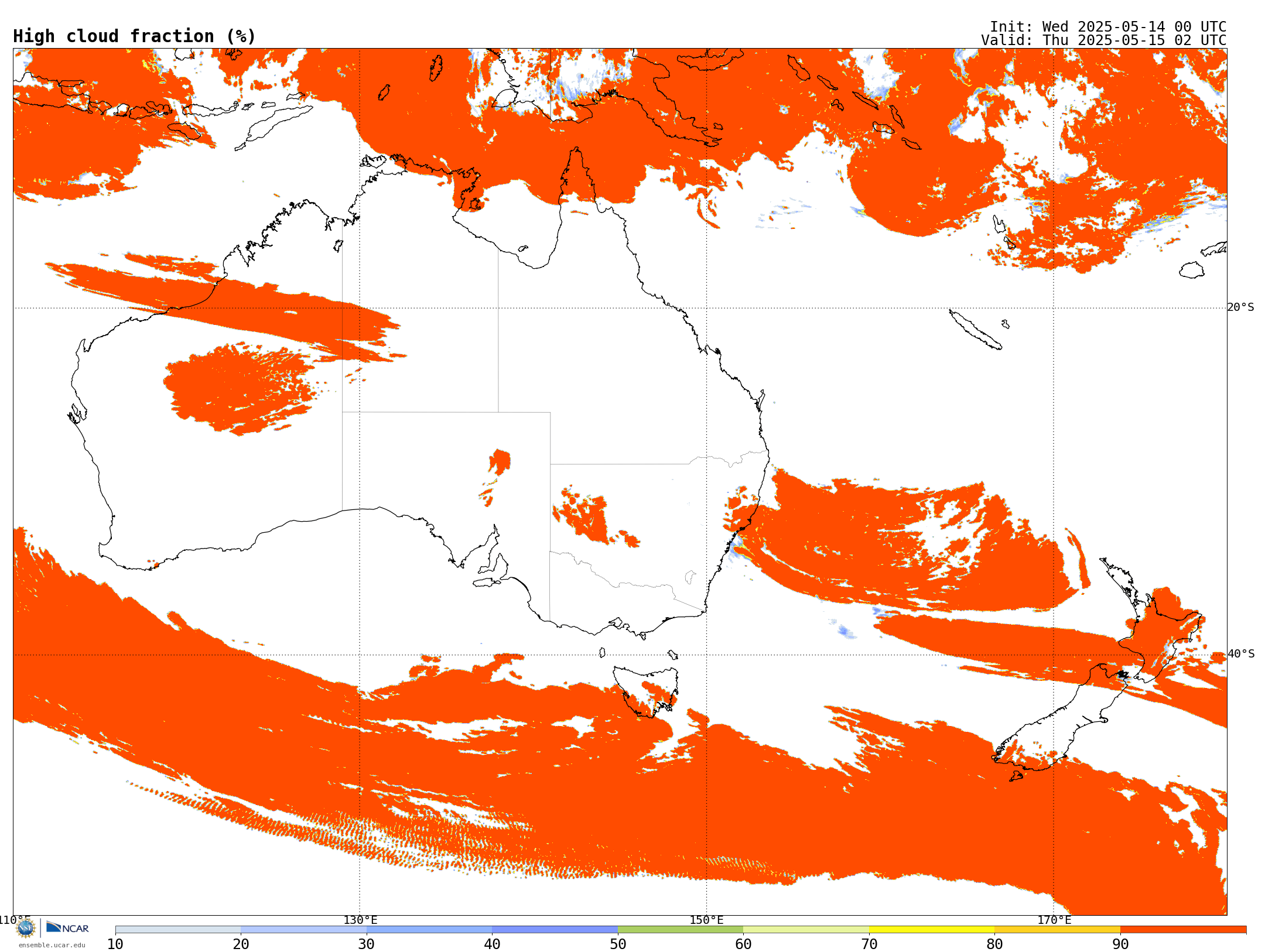Click the 30–40 blue colorbar segment
The width and height of the screenshot is (1265, 952).
point(429,930)
